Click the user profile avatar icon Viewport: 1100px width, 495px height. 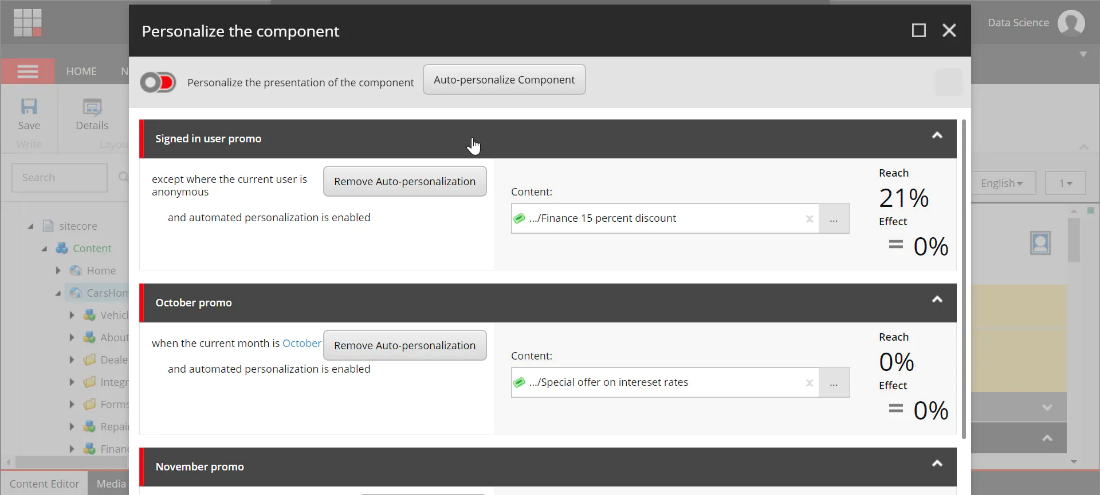(1071, 23)
